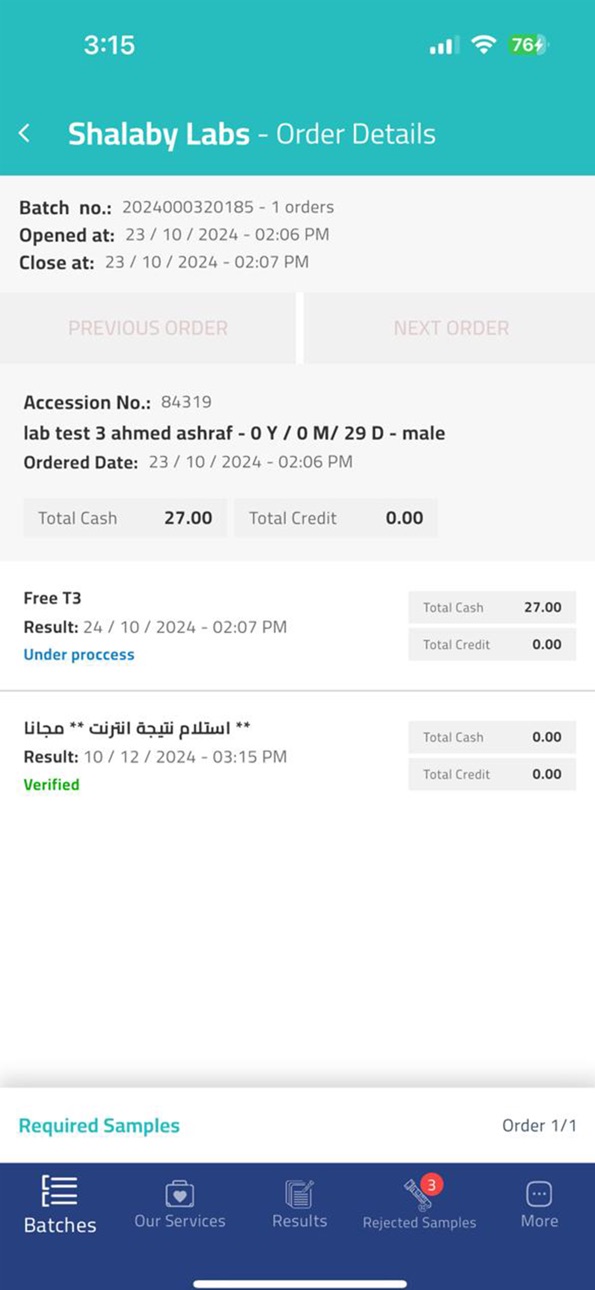
Task: Tap the battery indicator in status bar
Action: click(527, 45)
